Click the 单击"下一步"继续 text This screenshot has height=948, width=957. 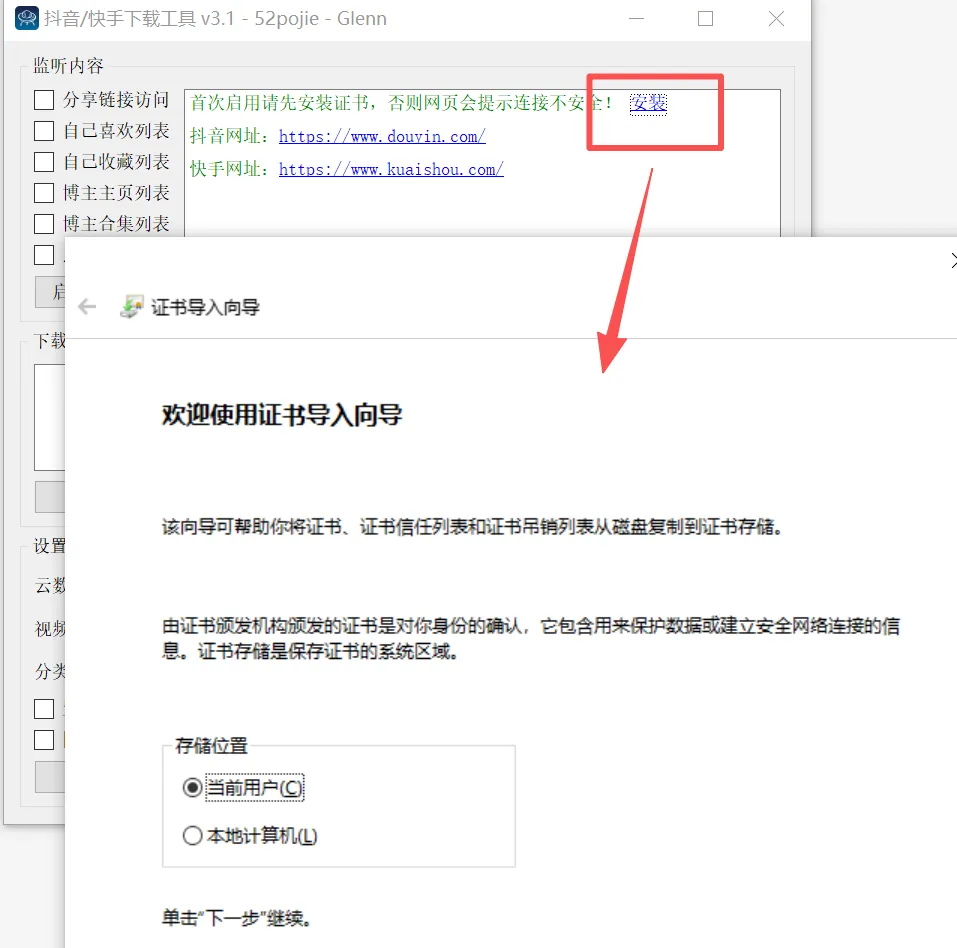click(237, 917)
